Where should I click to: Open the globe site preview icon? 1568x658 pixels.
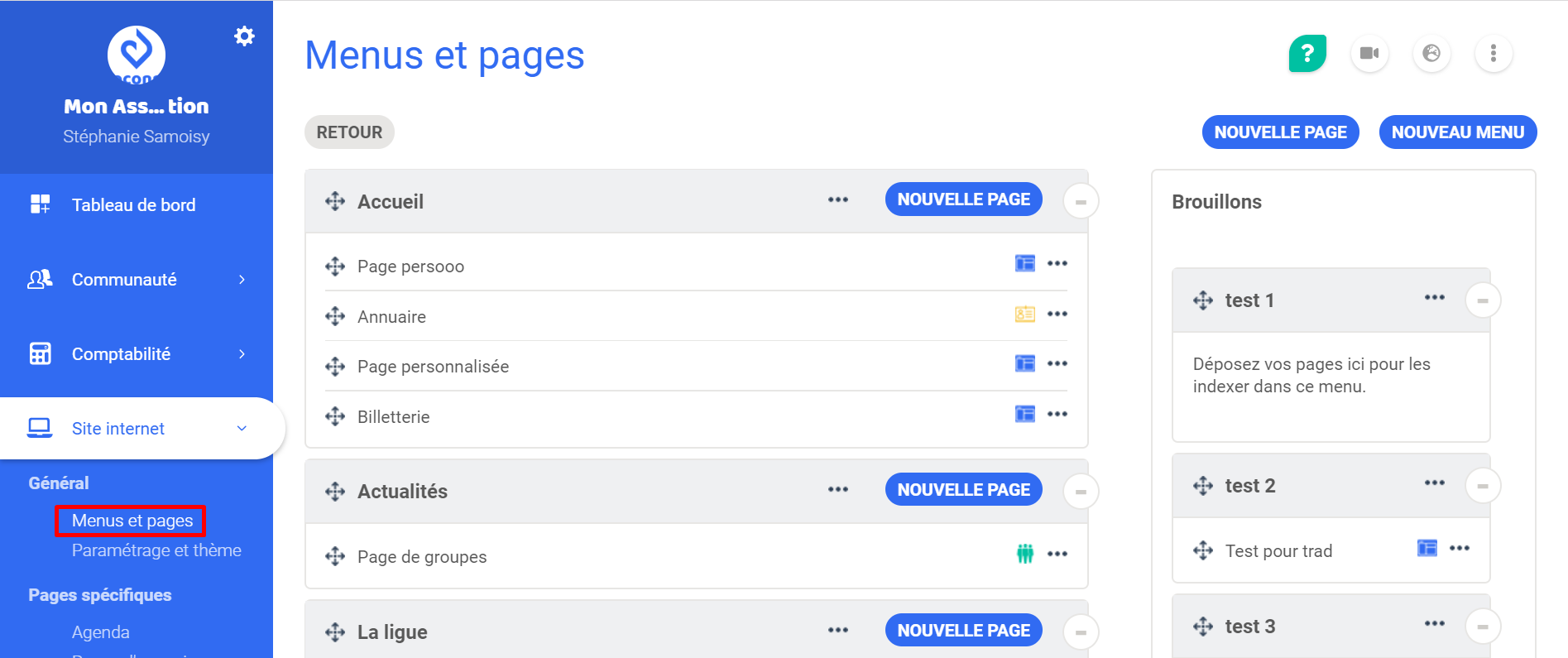point(1431,53)
